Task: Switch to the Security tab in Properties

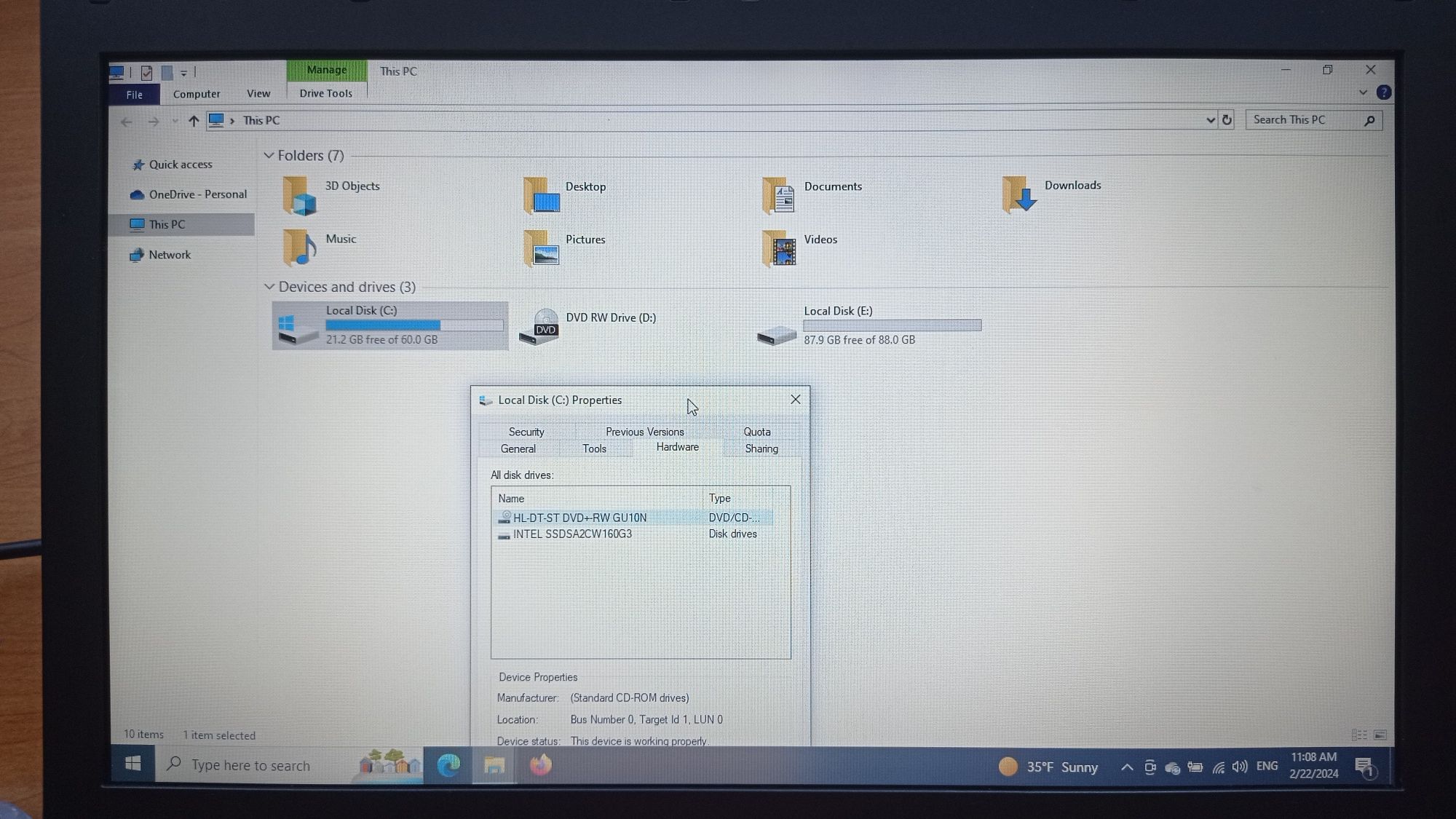Action: (526, 432)
